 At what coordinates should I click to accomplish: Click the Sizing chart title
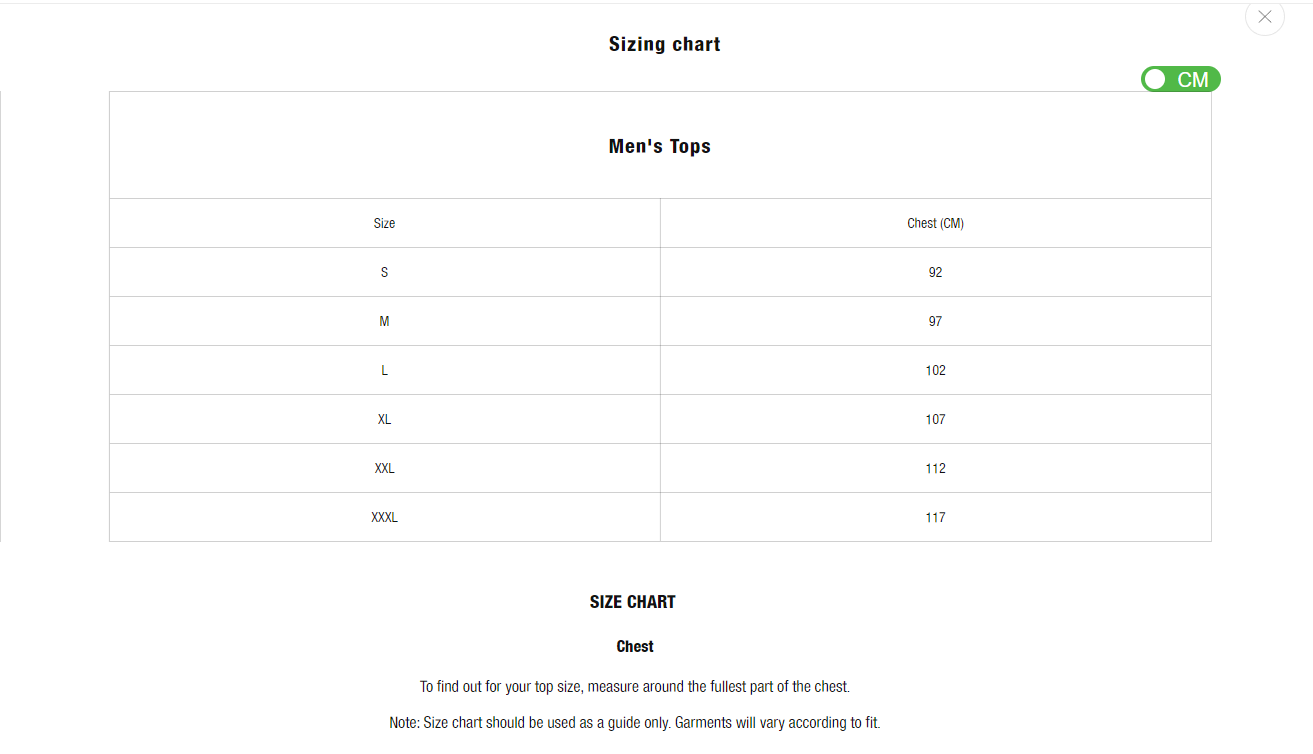(664, 44)
